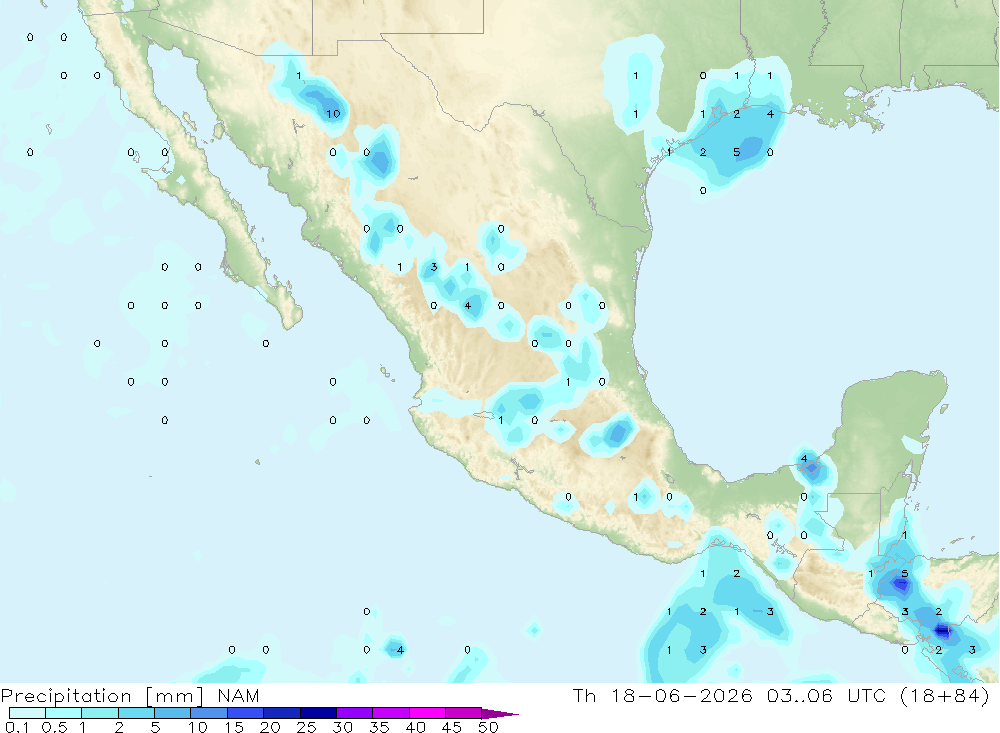Click the darkest blue rain cell in Central America
1000x733 pixels.
tap(943, 632)
